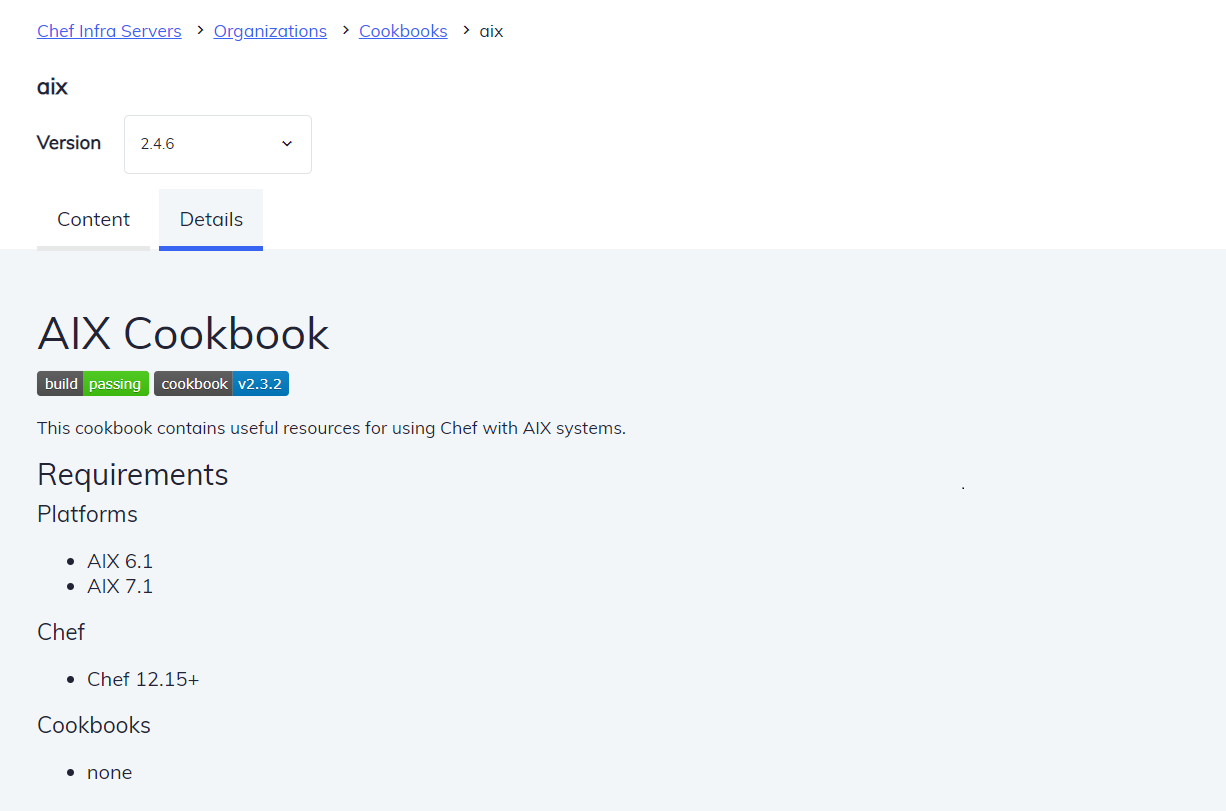Switch to the Content tab
The width and height of the screenshot is (1226, 811).
(93, 219)
